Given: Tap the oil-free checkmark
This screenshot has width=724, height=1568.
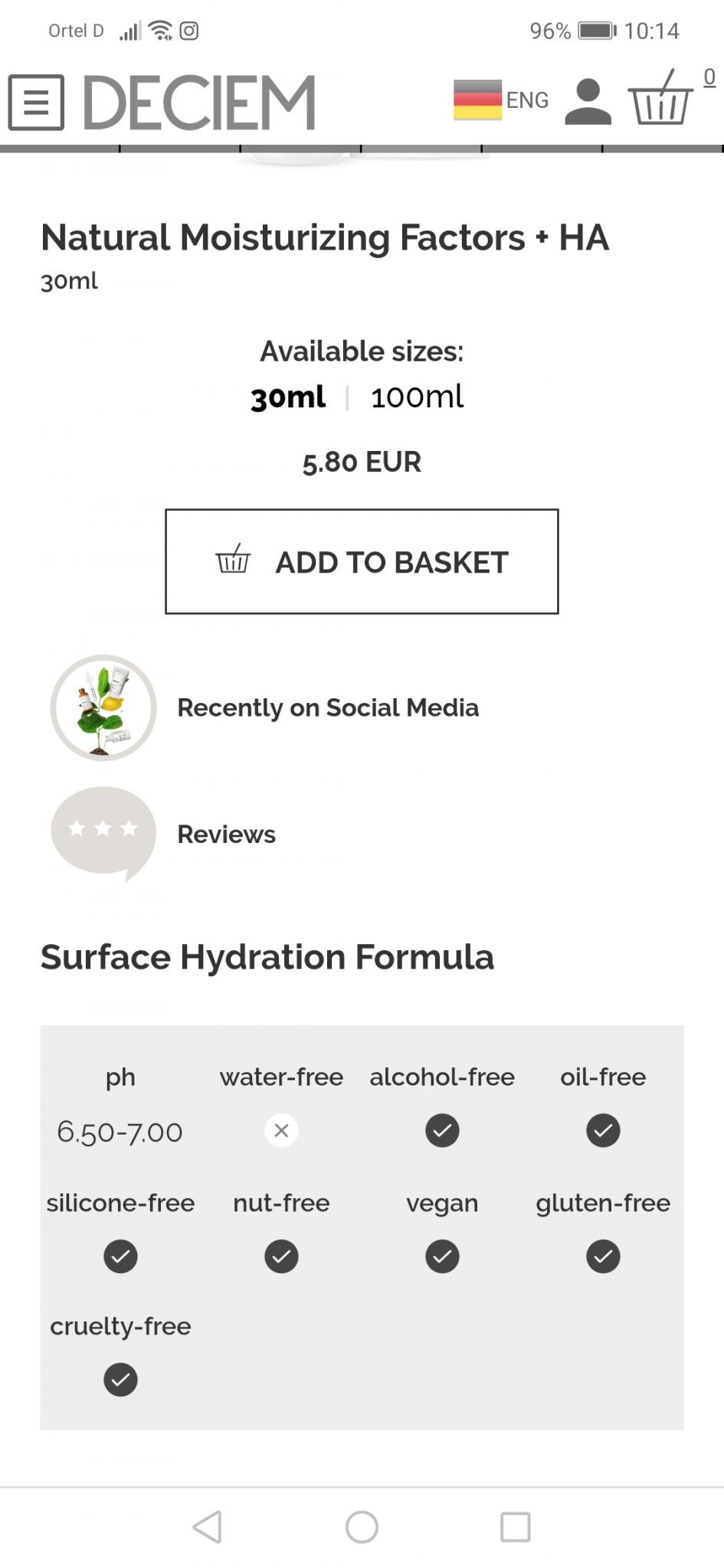Looking at the screenshot, I should pos(603,1131).
